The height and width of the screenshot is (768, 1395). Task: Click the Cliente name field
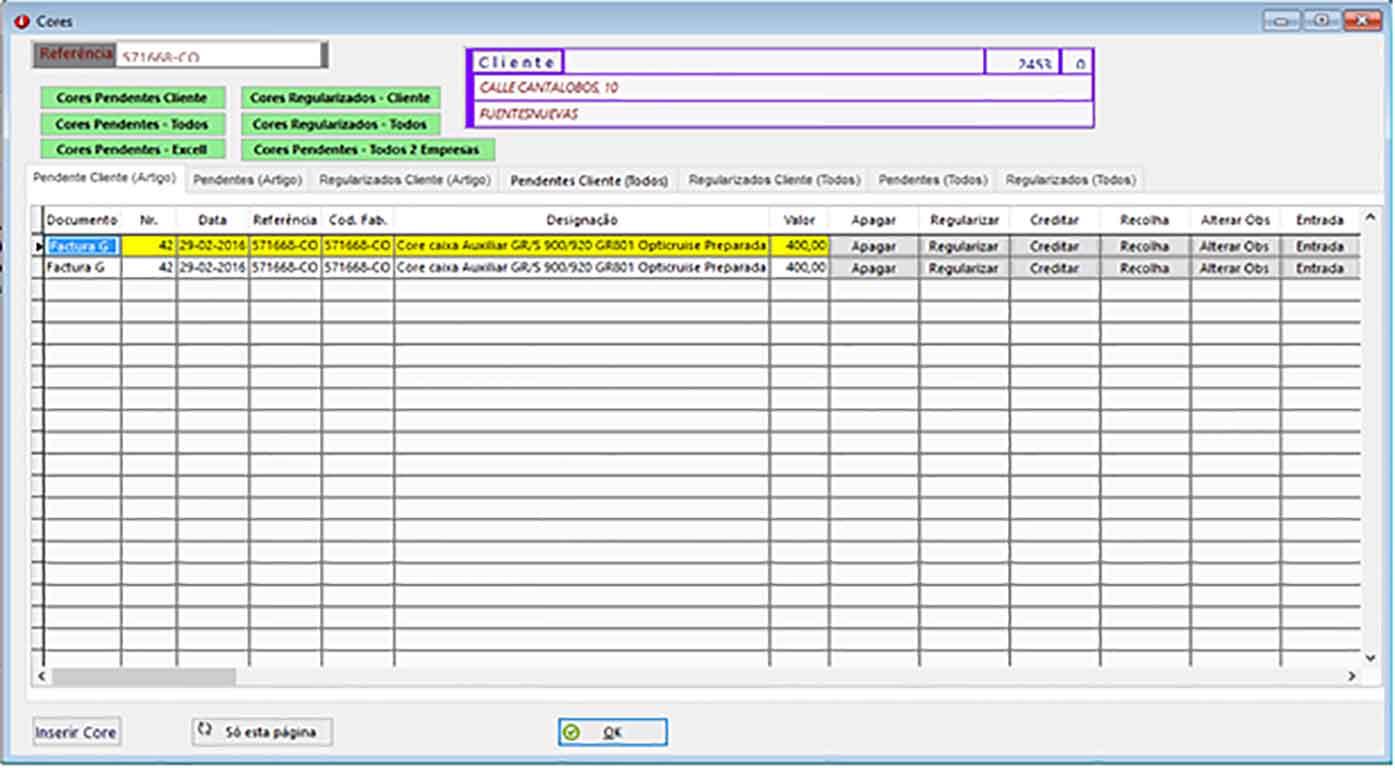[x=775, y=62]
